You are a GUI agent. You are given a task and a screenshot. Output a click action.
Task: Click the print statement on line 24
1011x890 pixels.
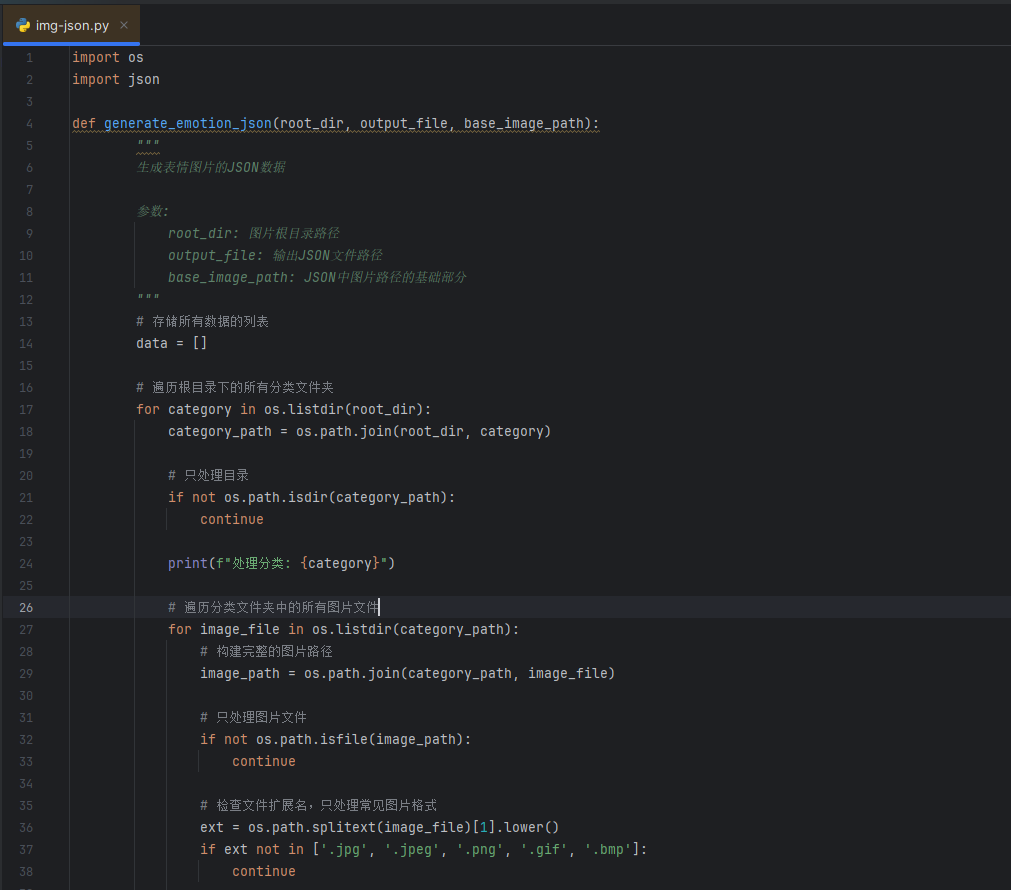[281, 563]
